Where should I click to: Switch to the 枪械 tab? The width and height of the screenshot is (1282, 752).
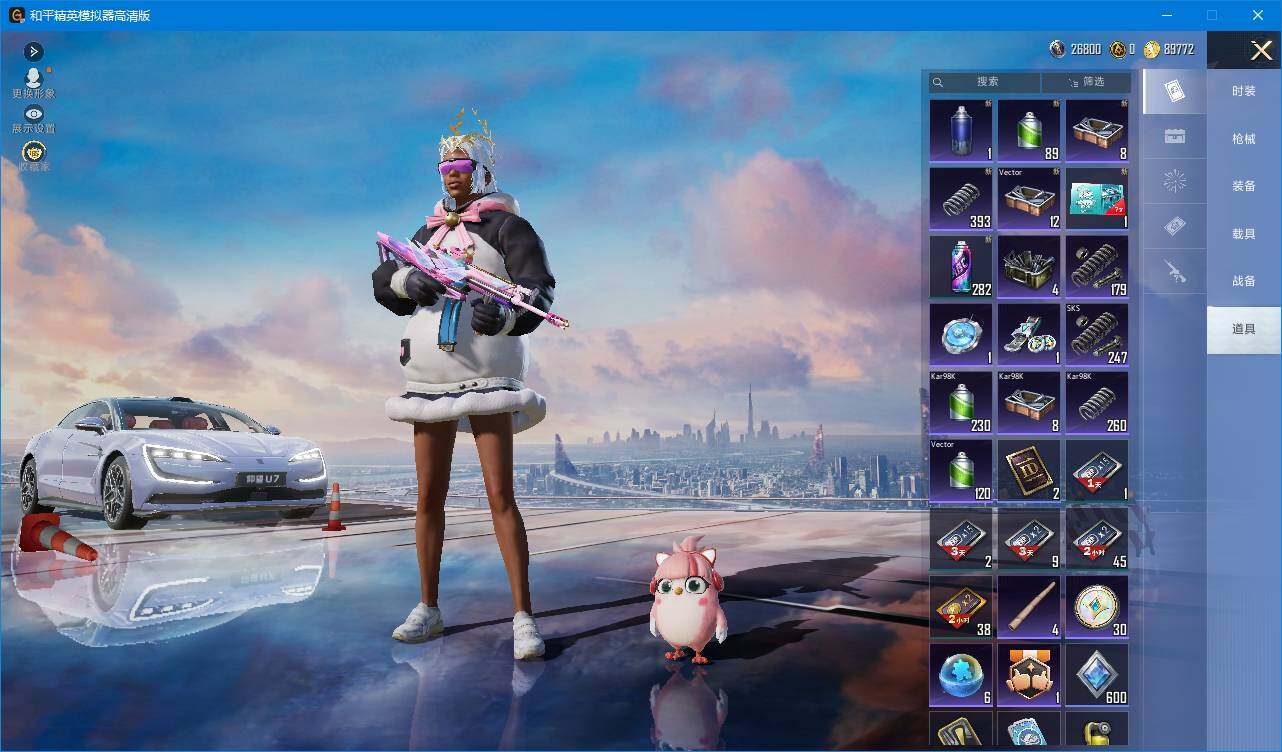pyautogui.click(x=1244, y=139)
